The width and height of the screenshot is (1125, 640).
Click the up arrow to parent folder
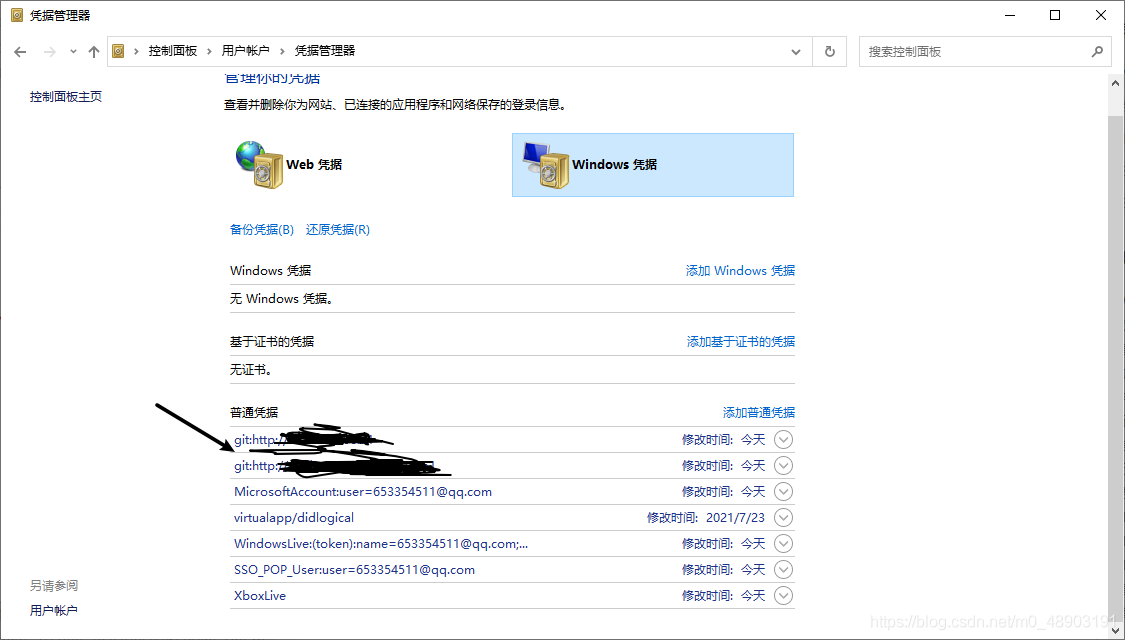click(x=93, y=51)
